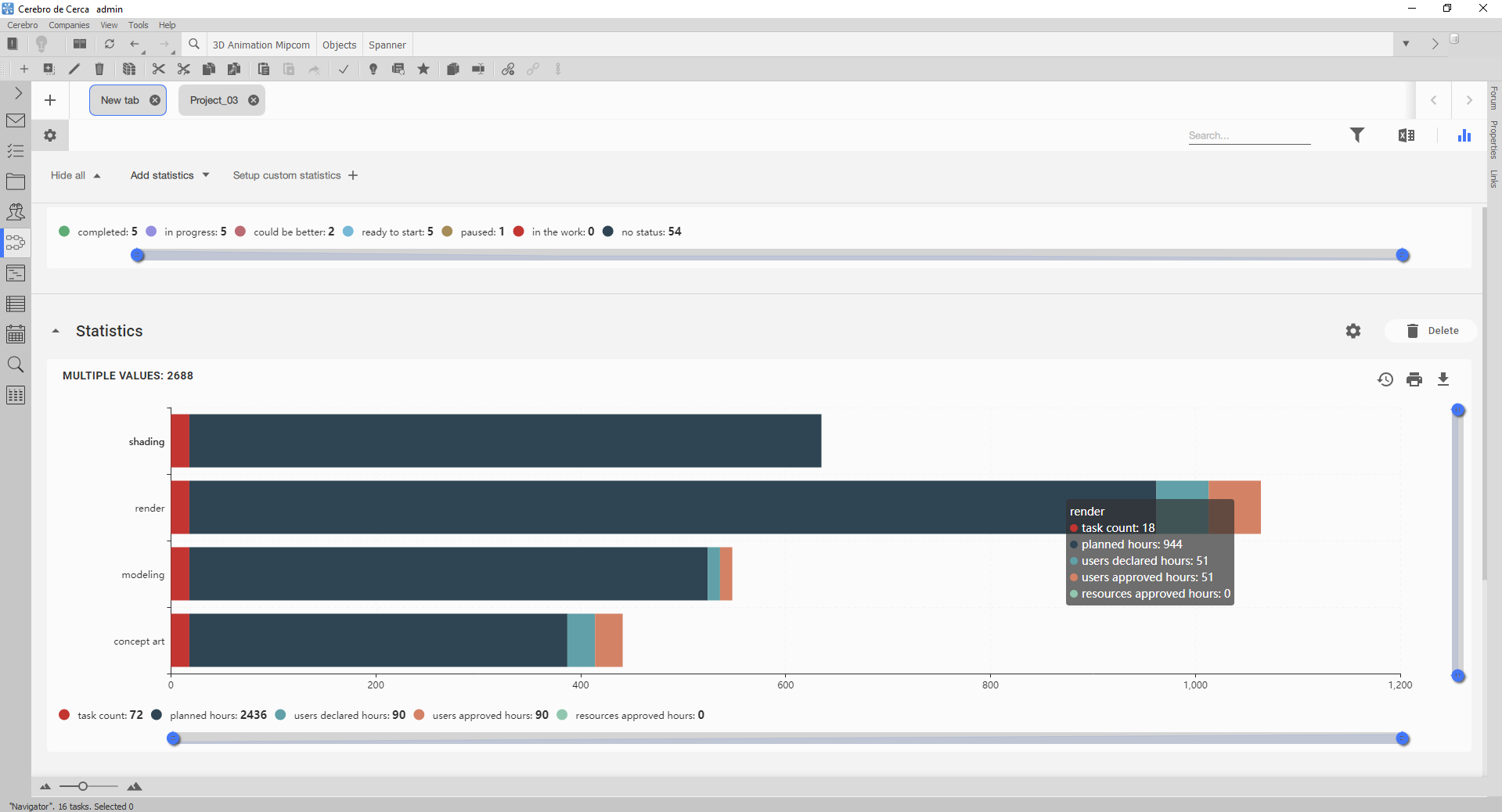Click the plus icon to add a new task

pos(24,69)
